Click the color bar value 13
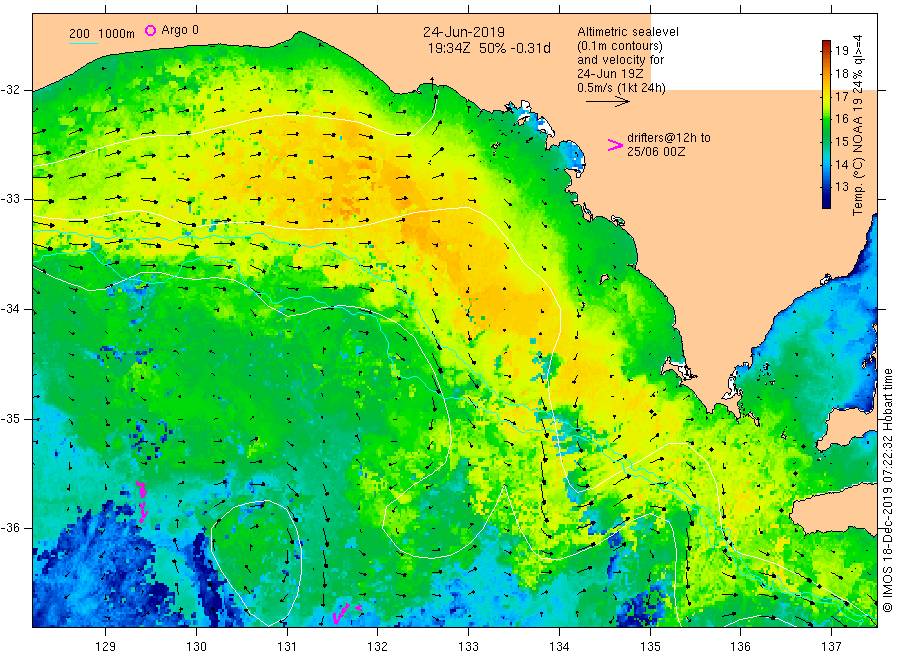Screen dimensions: 900x660 [841, 187]
